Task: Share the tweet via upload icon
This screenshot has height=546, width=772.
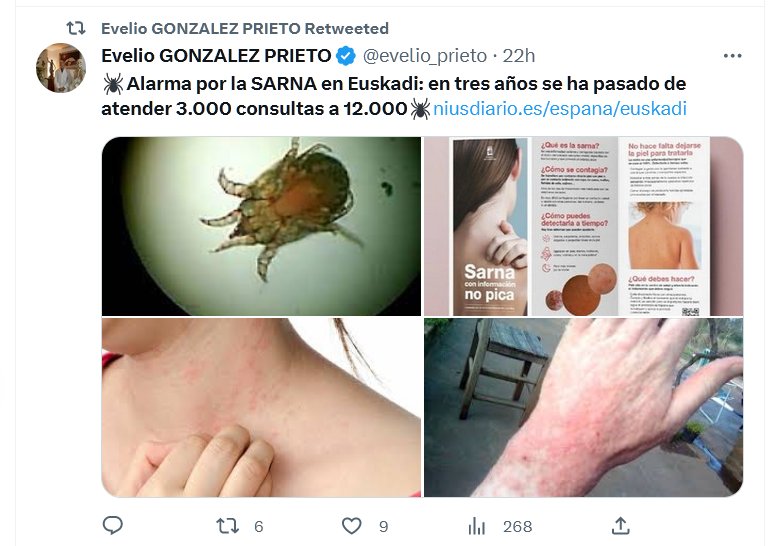Action: [x=621, y=525]
